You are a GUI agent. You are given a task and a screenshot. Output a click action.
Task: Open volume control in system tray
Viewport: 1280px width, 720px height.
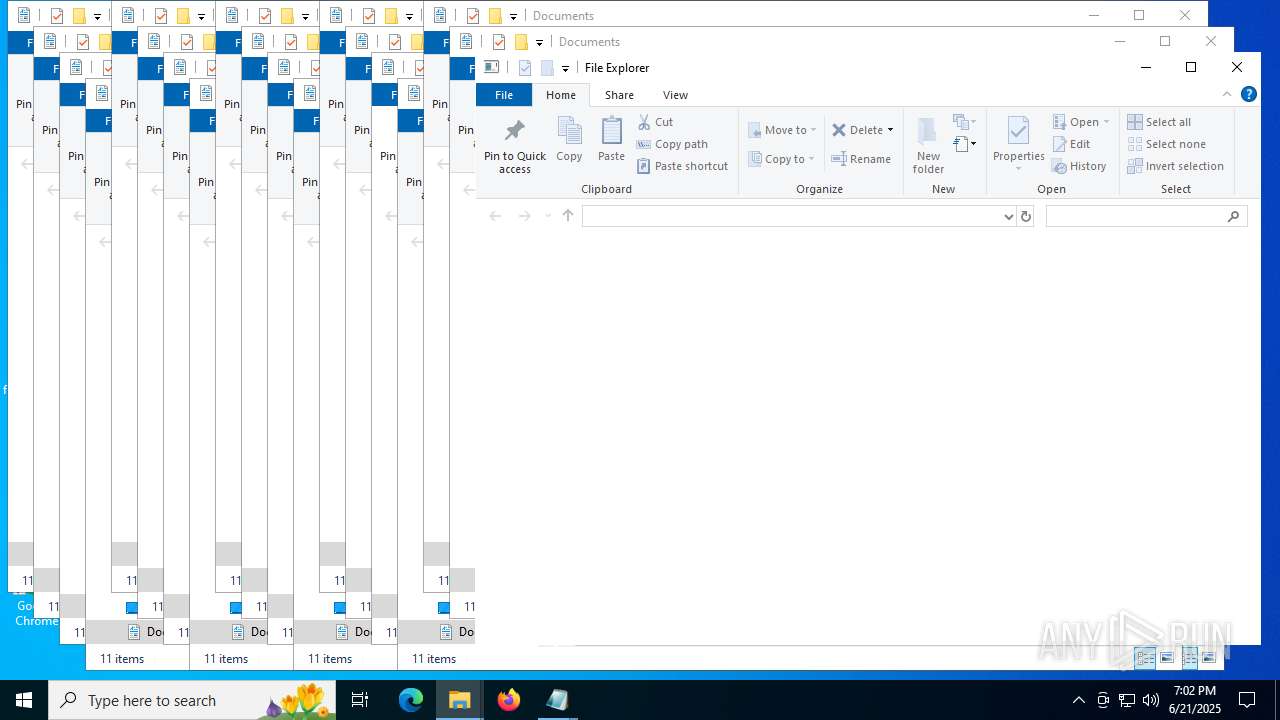point(1151,700)
